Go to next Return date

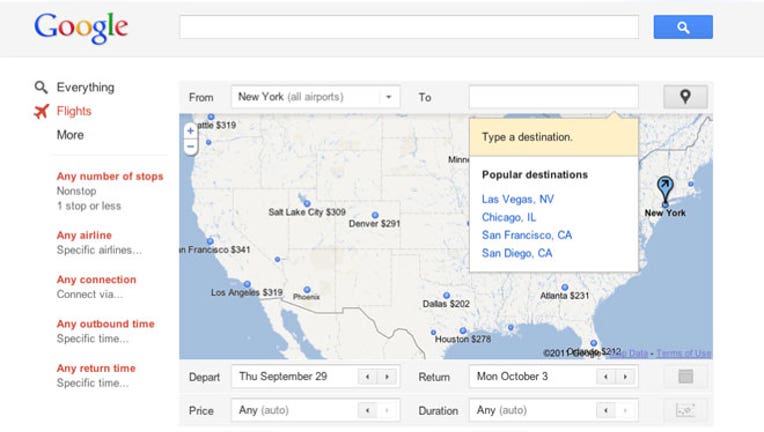click(x=625, y=376)
